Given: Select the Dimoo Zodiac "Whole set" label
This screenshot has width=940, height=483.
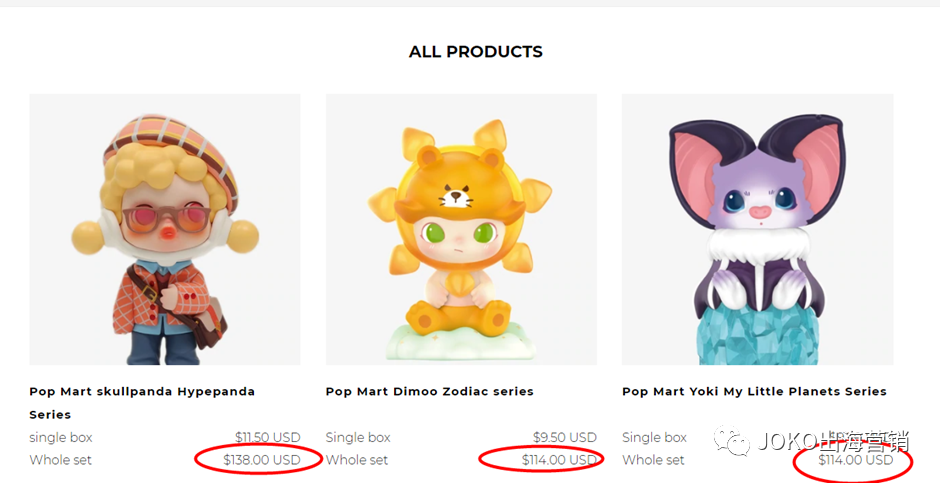Looking at the screenshot, I should (357, 460).
